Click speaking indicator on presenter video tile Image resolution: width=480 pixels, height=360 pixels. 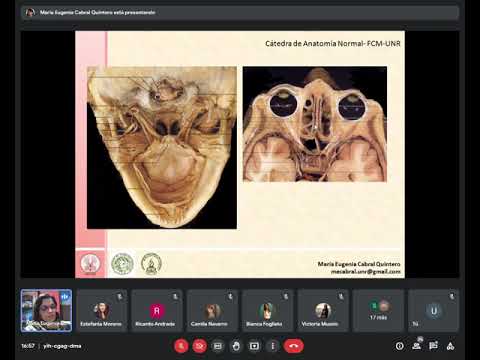coord(65,296)
